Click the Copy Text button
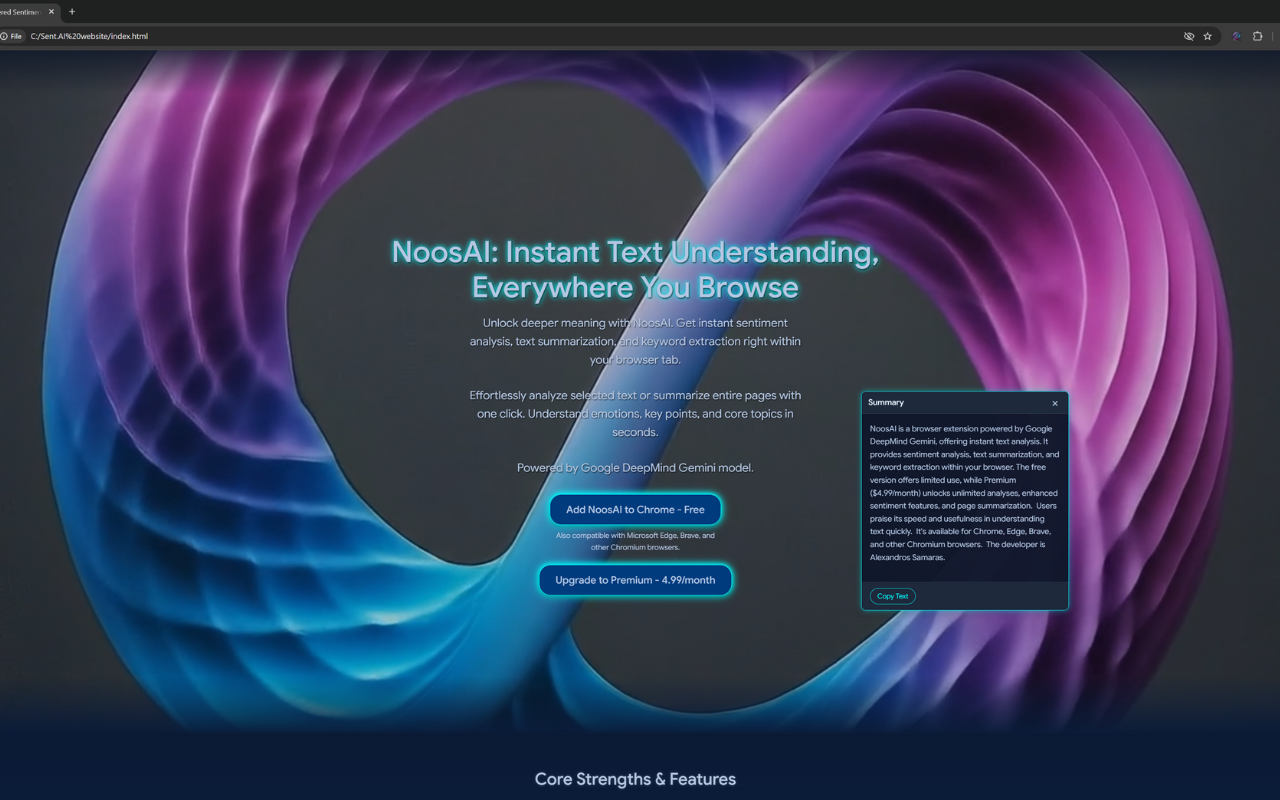This screenshot has height=800, width=1280. (x=893, y=596)
